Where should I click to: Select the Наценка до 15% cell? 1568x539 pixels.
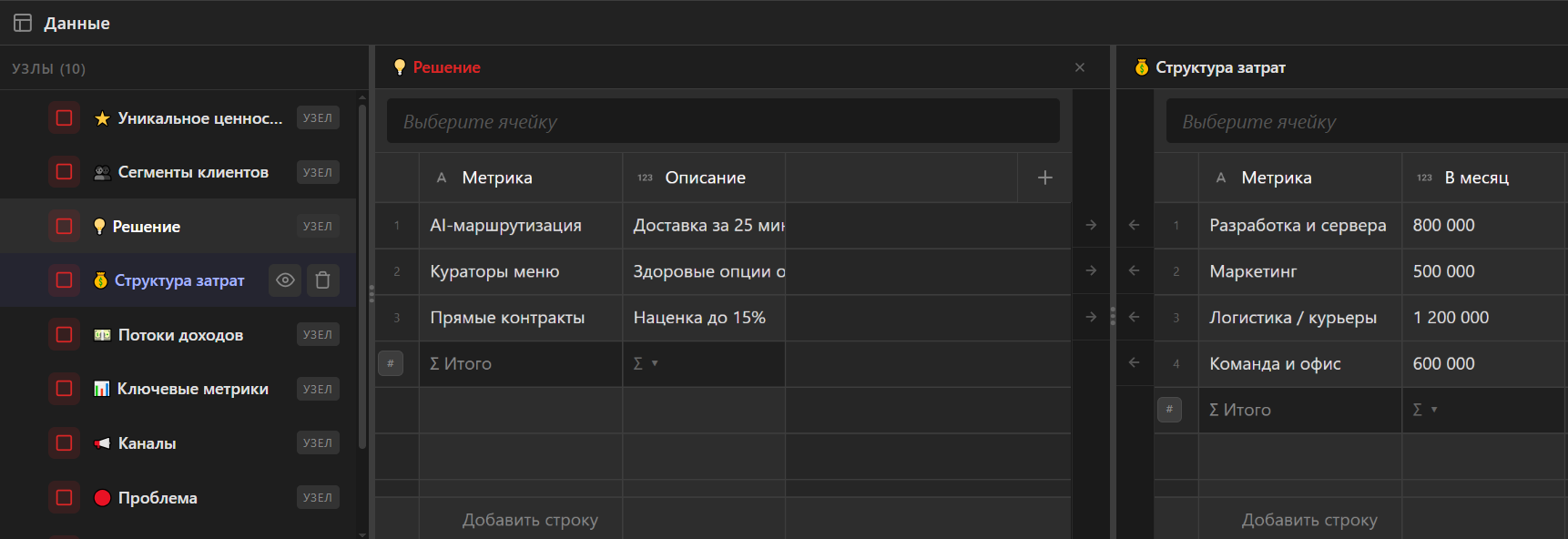[x=704, y=318]
